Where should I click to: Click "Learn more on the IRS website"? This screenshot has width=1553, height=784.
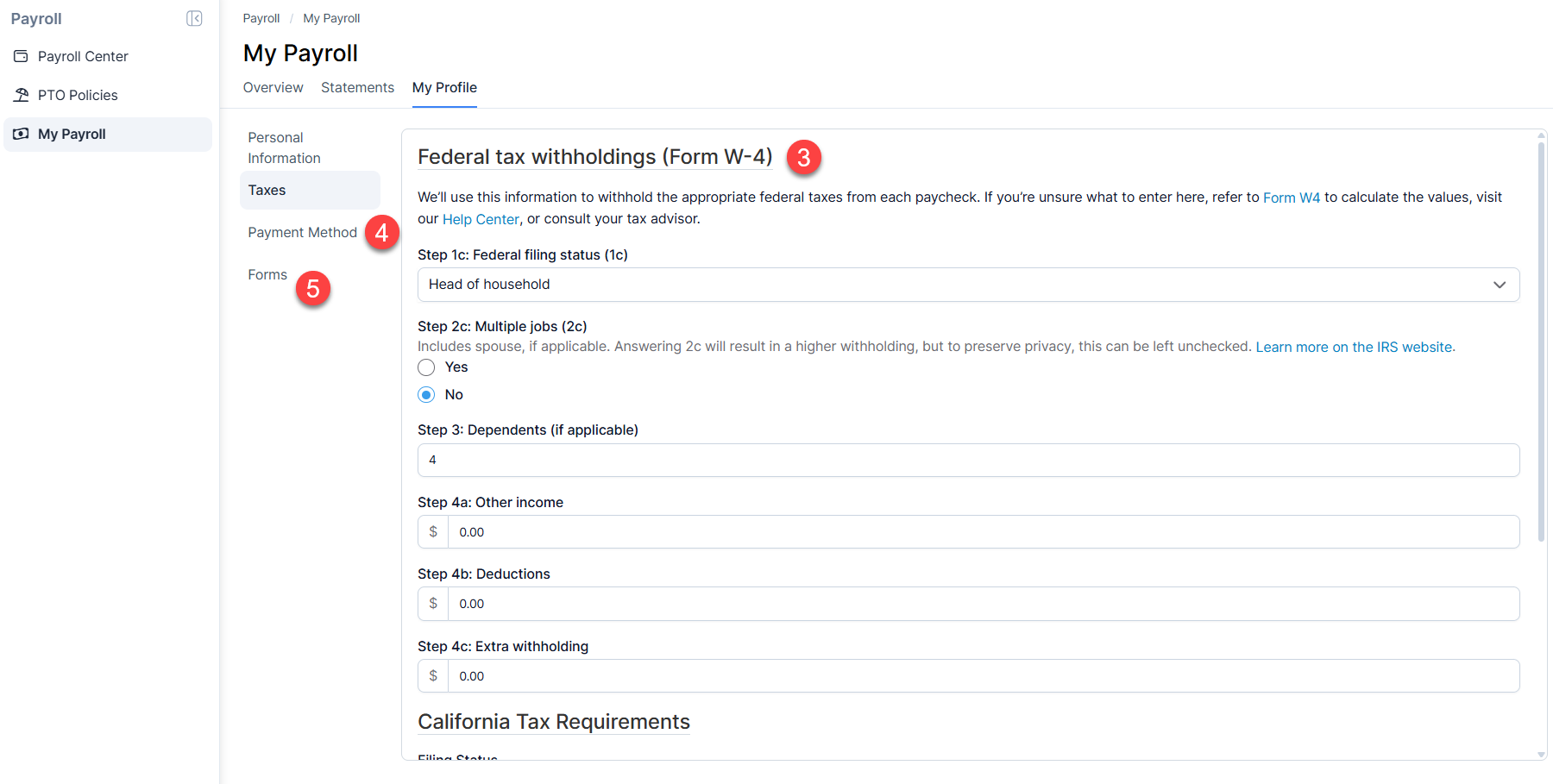point(1353,347)
